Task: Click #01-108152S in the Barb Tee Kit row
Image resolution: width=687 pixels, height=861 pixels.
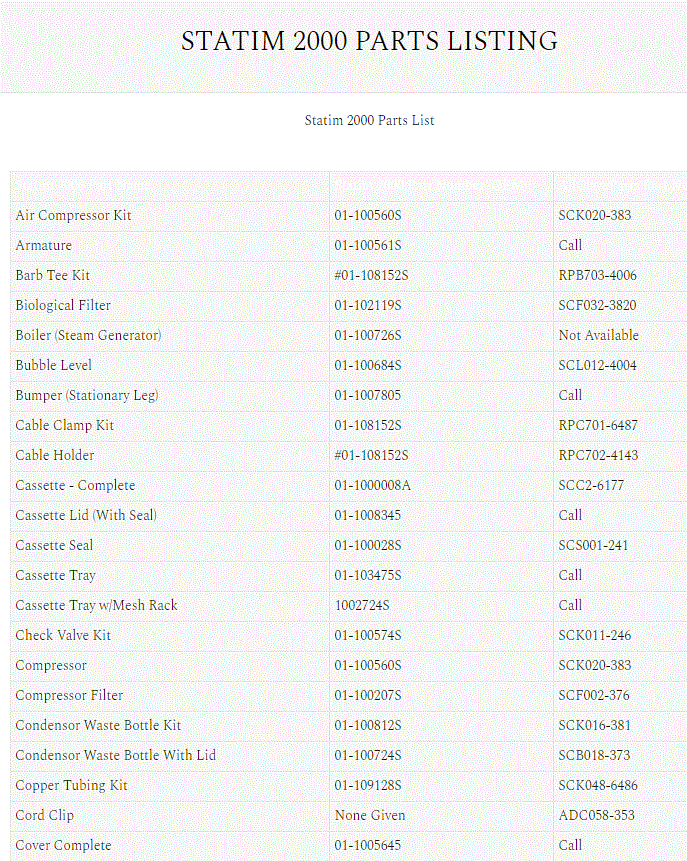Action: (x=371, y=275)
